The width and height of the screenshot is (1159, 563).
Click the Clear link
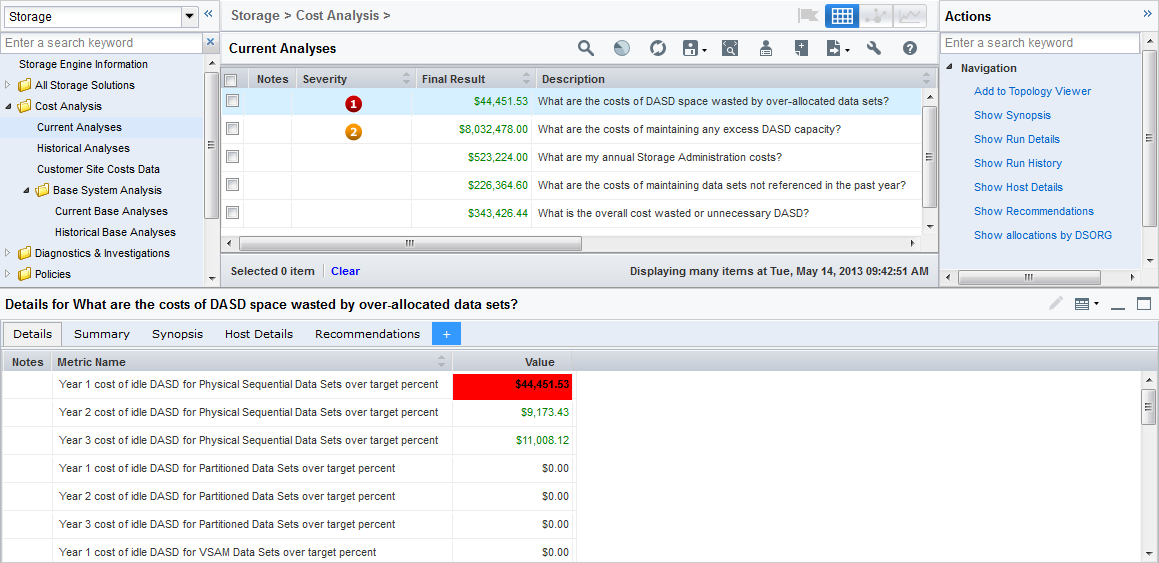(345, 271)
